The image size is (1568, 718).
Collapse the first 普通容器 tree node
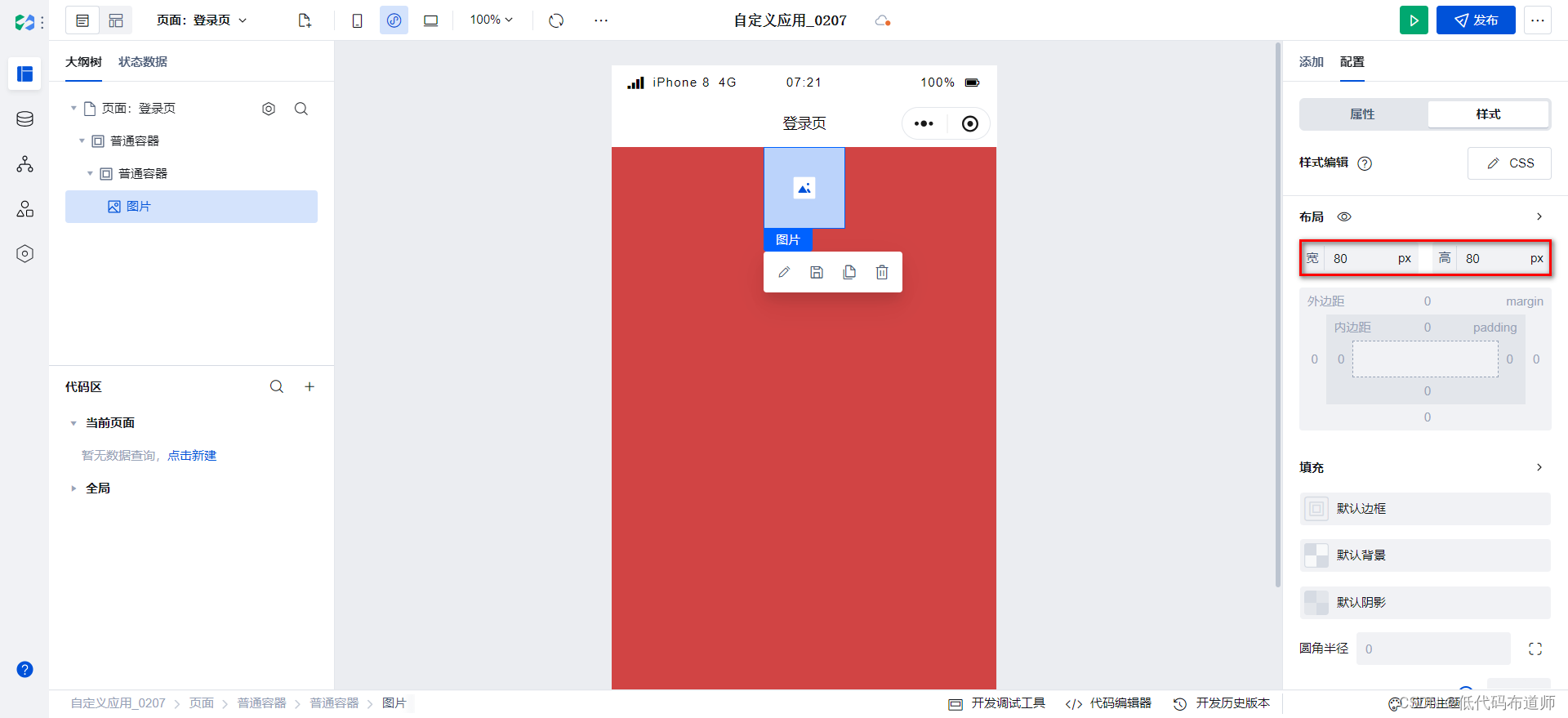tap(82, 141)
